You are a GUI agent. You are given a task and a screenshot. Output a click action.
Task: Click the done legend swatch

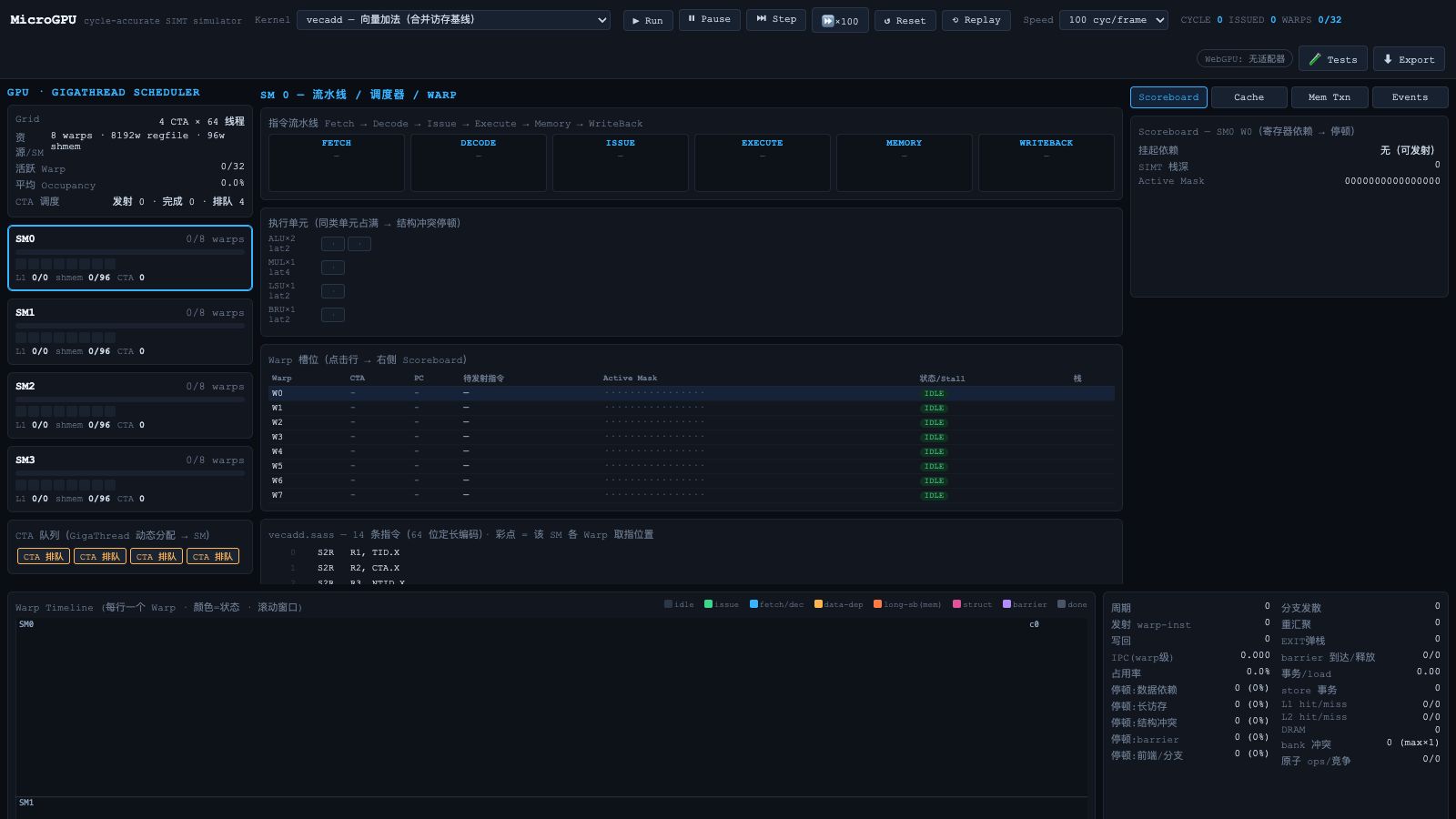[1061, 604]
